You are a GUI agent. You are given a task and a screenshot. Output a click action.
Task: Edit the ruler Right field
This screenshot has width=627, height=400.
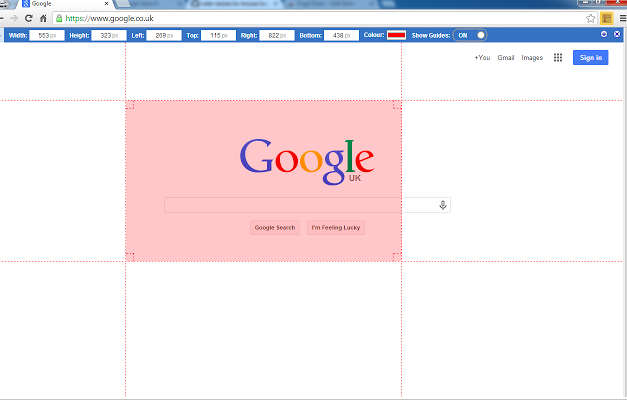pos(277,36)
